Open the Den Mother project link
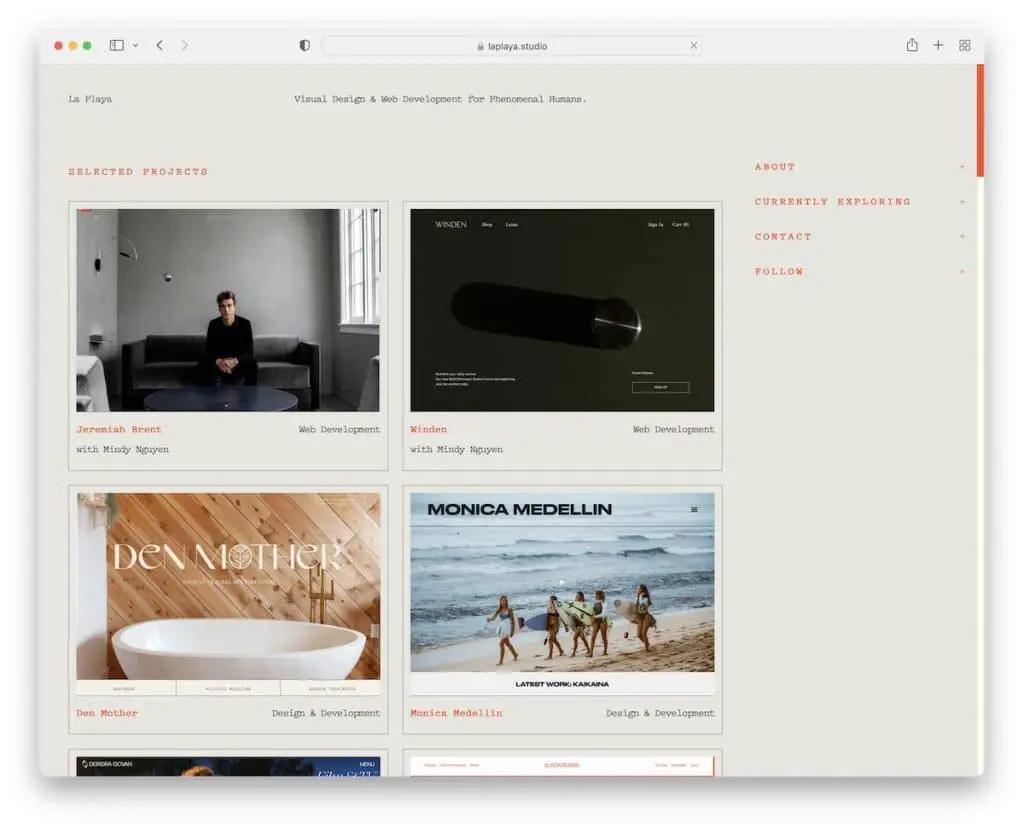The image size is (1024, 829). [107, 714]
